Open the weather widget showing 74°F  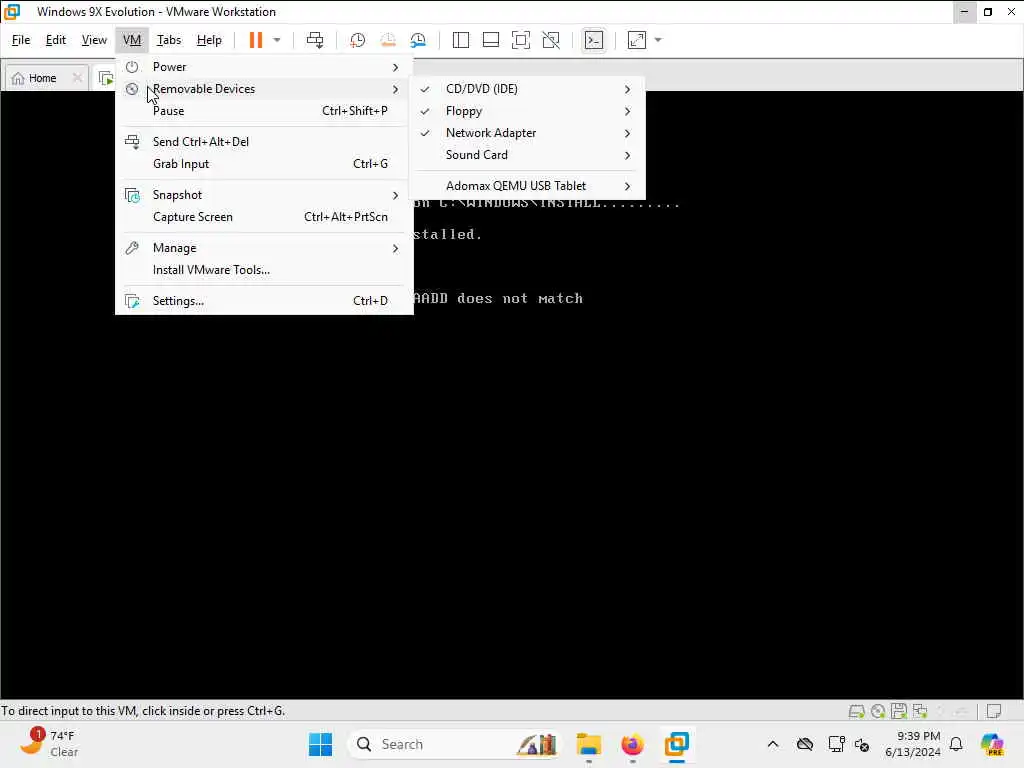tap(49, 744)
